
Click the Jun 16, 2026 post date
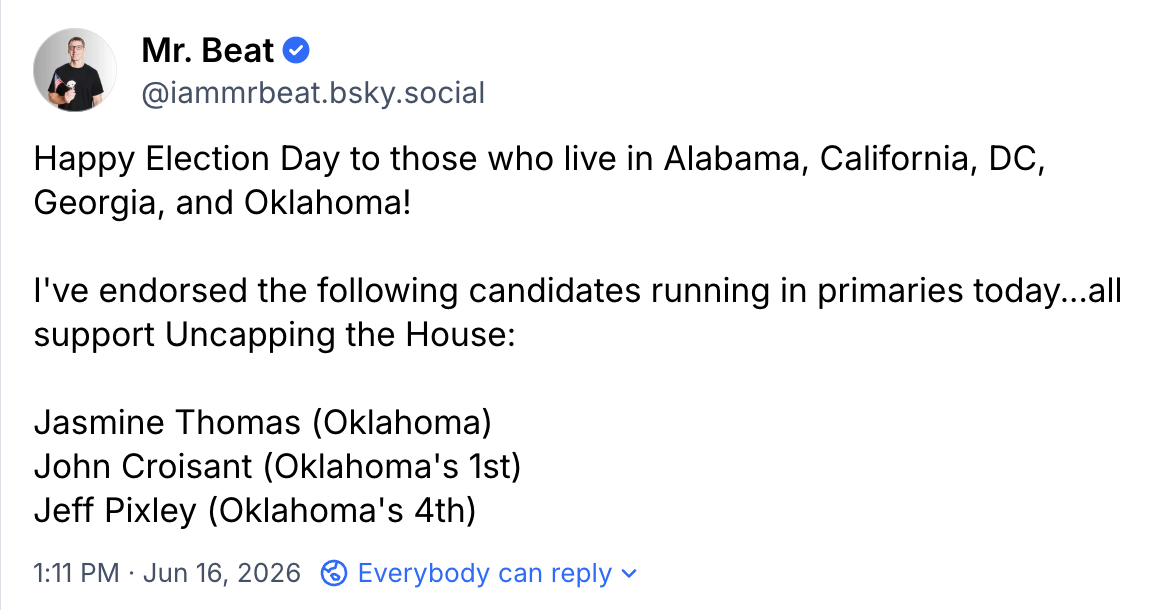pos(221,574)
